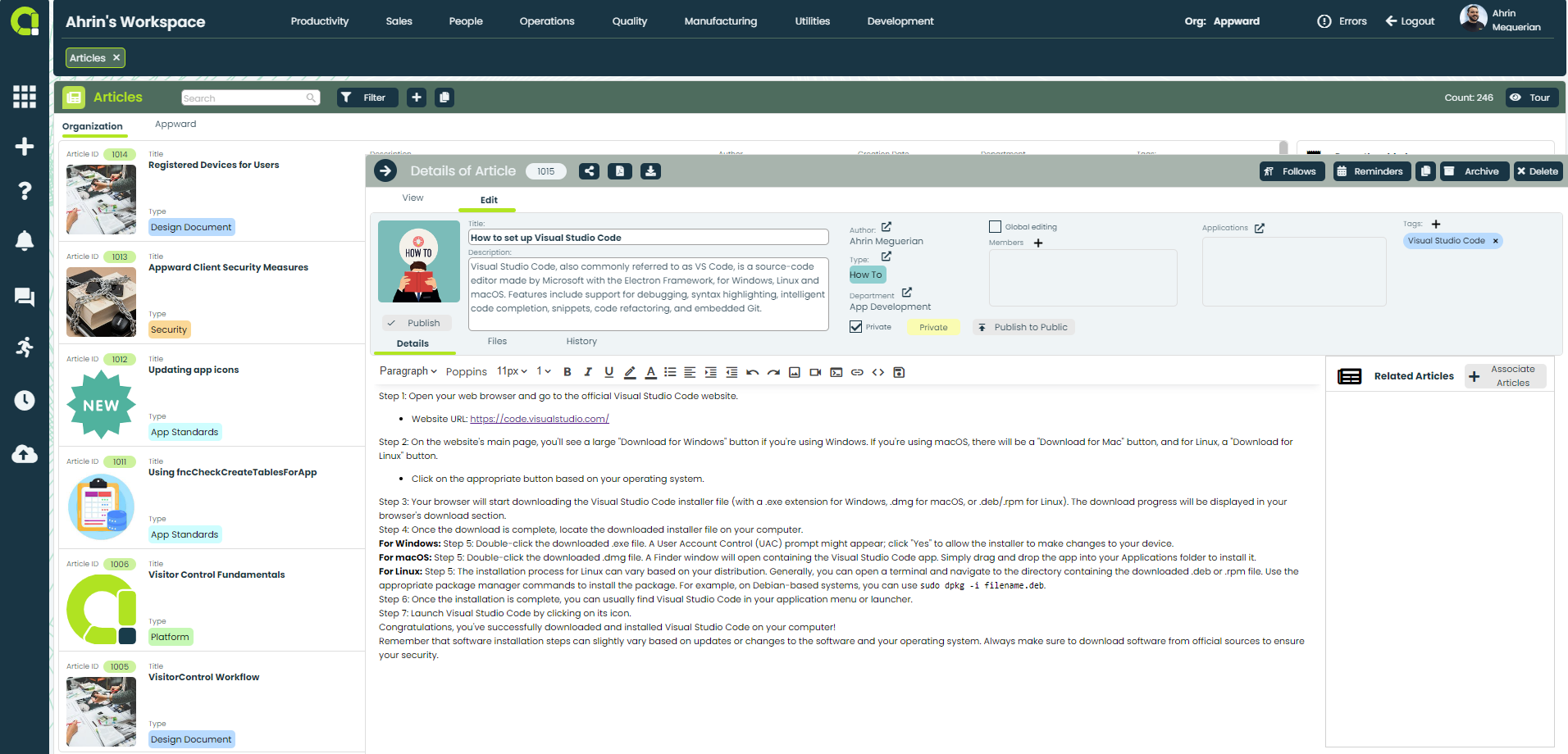
Task: Click the copy icon next to add article
Action: coord(444,98)
